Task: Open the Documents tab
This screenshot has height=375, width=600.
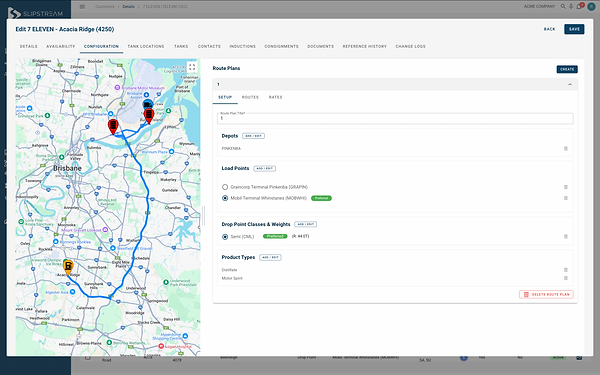Action: [321, 46]
